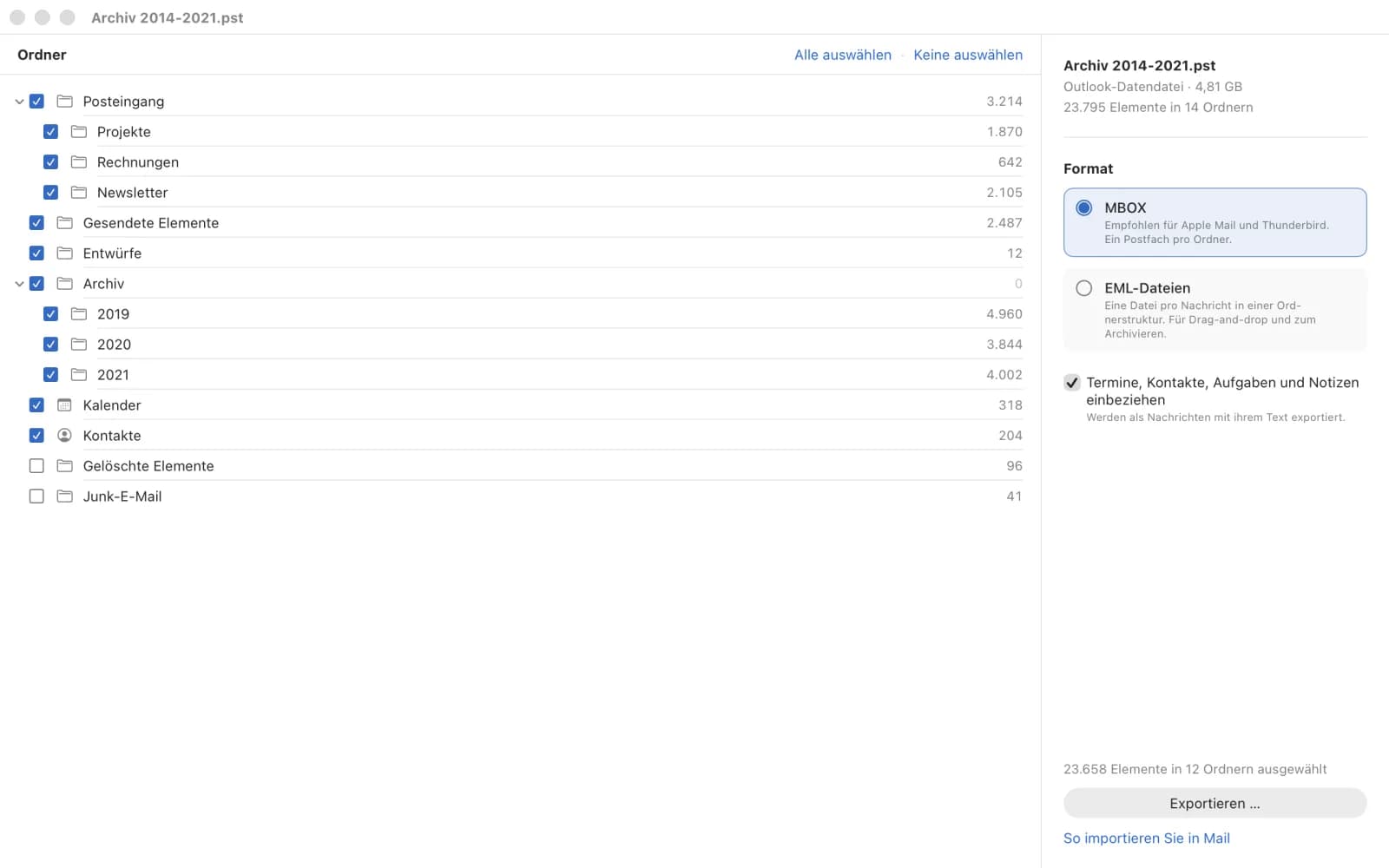The image size is (1389, 868).
Task: Uncheck the 2019 archive folder checkbox
Action: 50,314
